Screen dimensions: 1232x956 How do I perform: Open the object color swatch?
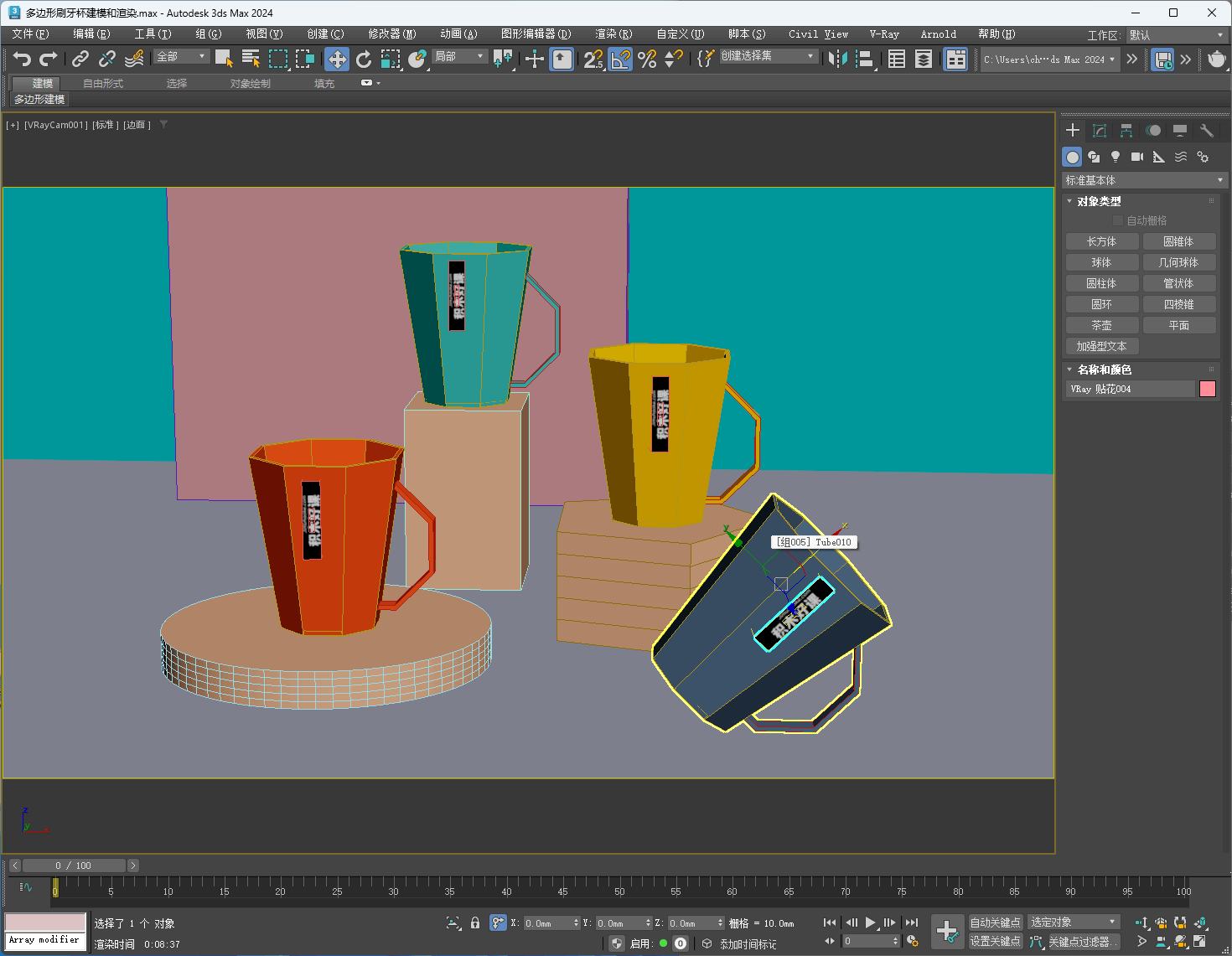point(1208,389)
